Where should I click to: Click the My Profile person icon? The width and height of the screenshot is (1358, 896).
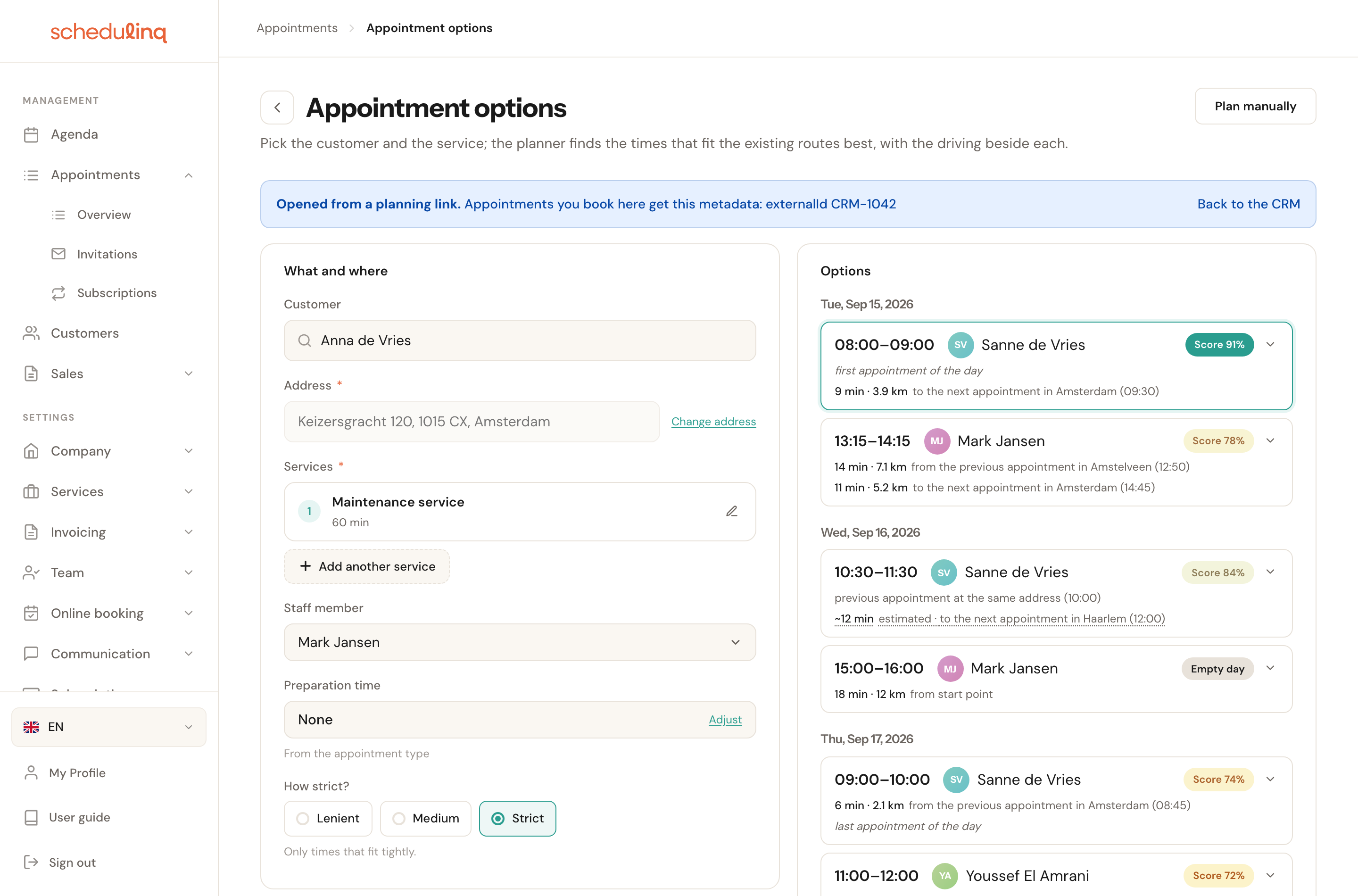click(32, 772)
